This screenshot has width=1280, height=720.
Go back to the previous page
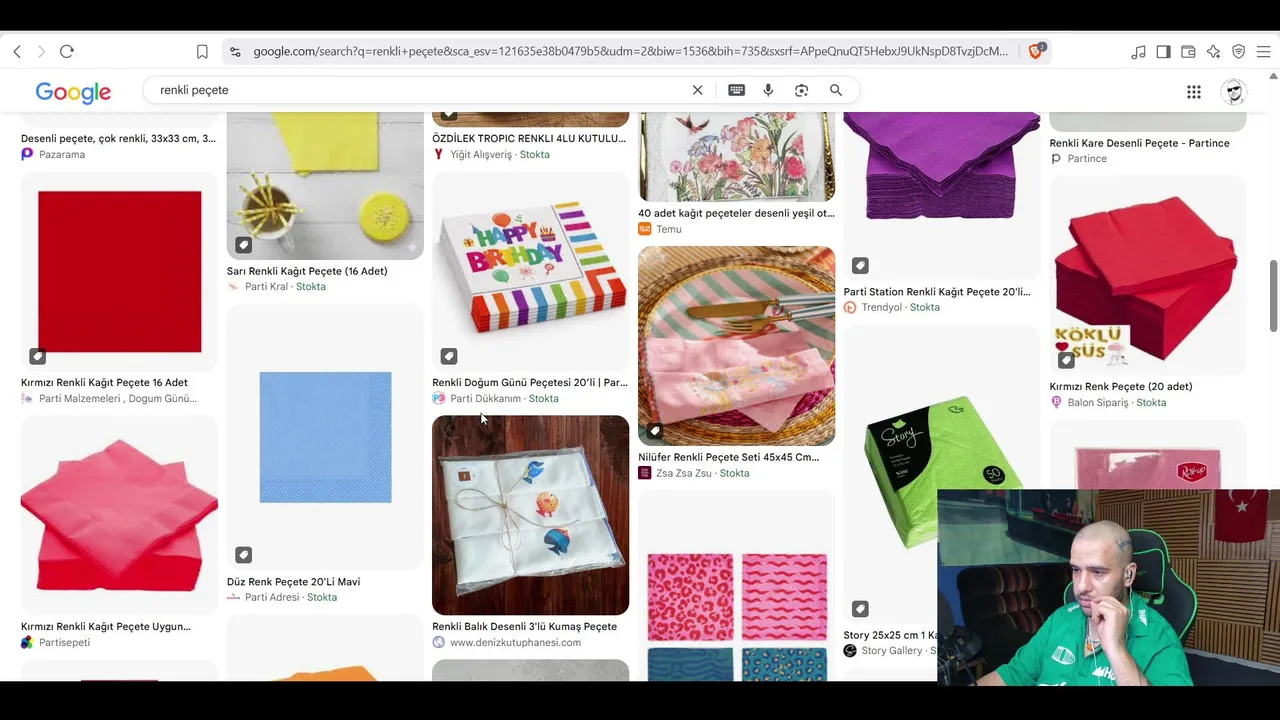(17, 51)
